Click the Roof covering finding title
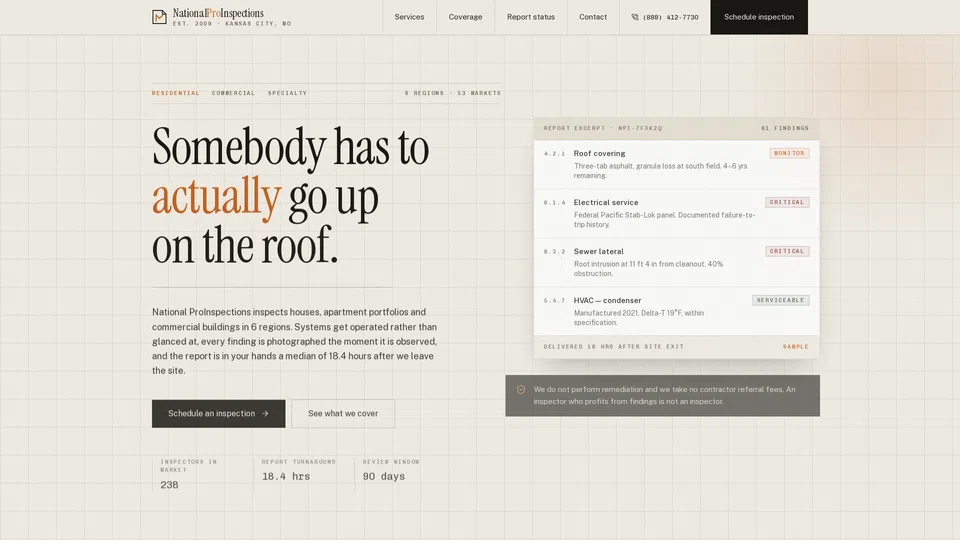 (x=599, y=154)
